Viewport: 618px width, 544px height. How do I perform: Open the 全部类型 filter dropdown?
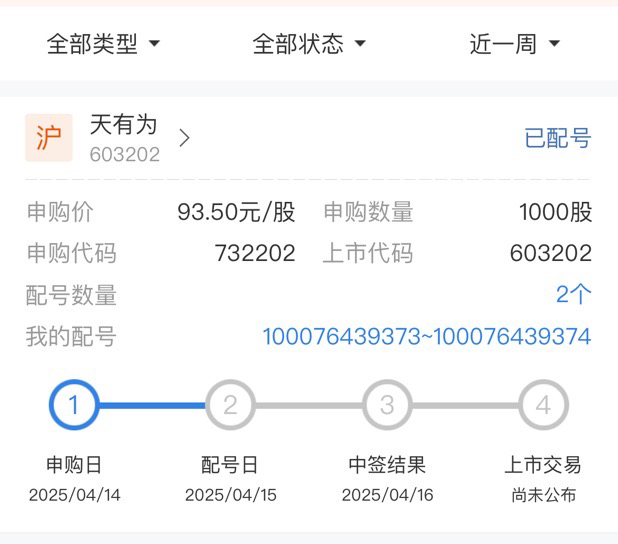[x=103, y=43]
